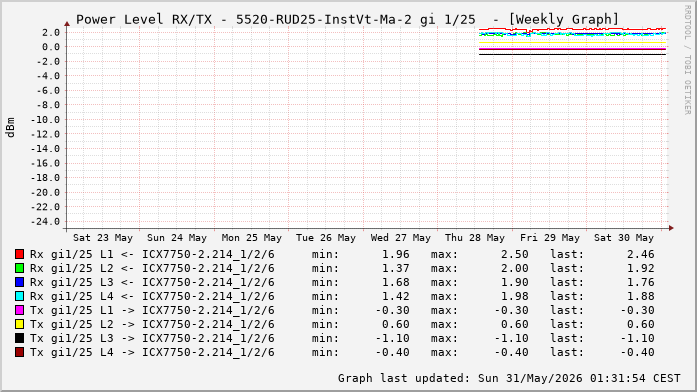
Task: Click the Tx L1 last value -0.30
Action: click(x=637, y=310)
